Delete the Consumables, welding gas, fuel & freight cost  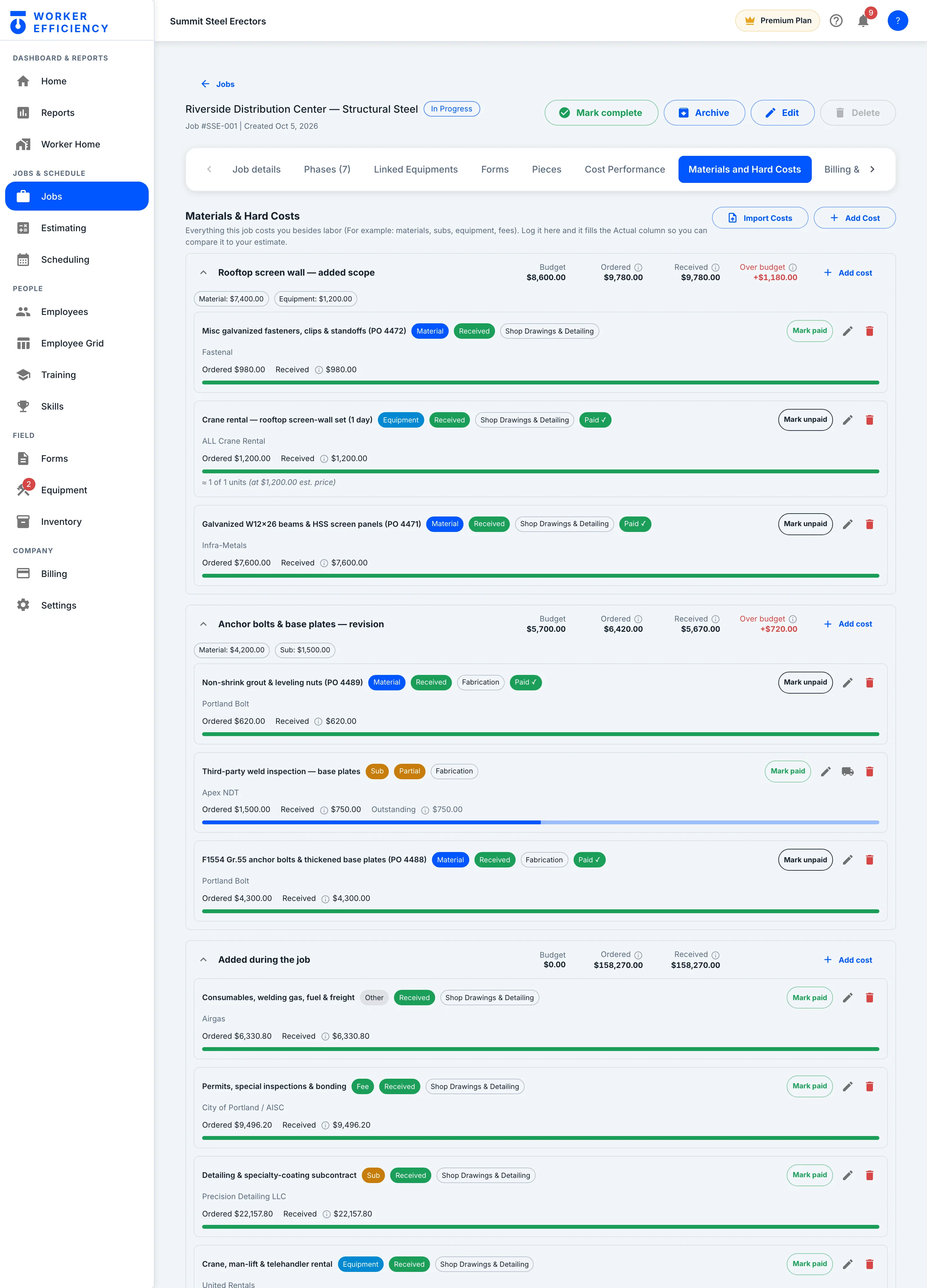[x=869, y=998]
